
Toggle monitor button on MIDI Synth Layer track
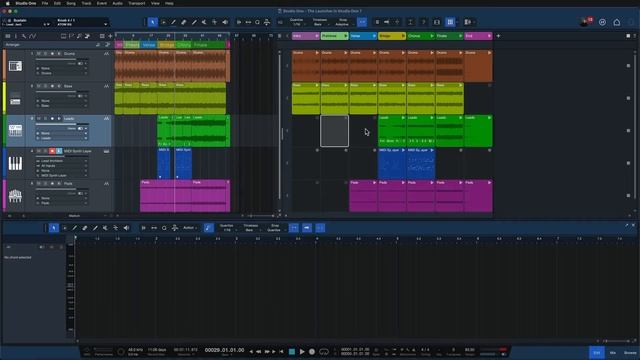point(59,151)
